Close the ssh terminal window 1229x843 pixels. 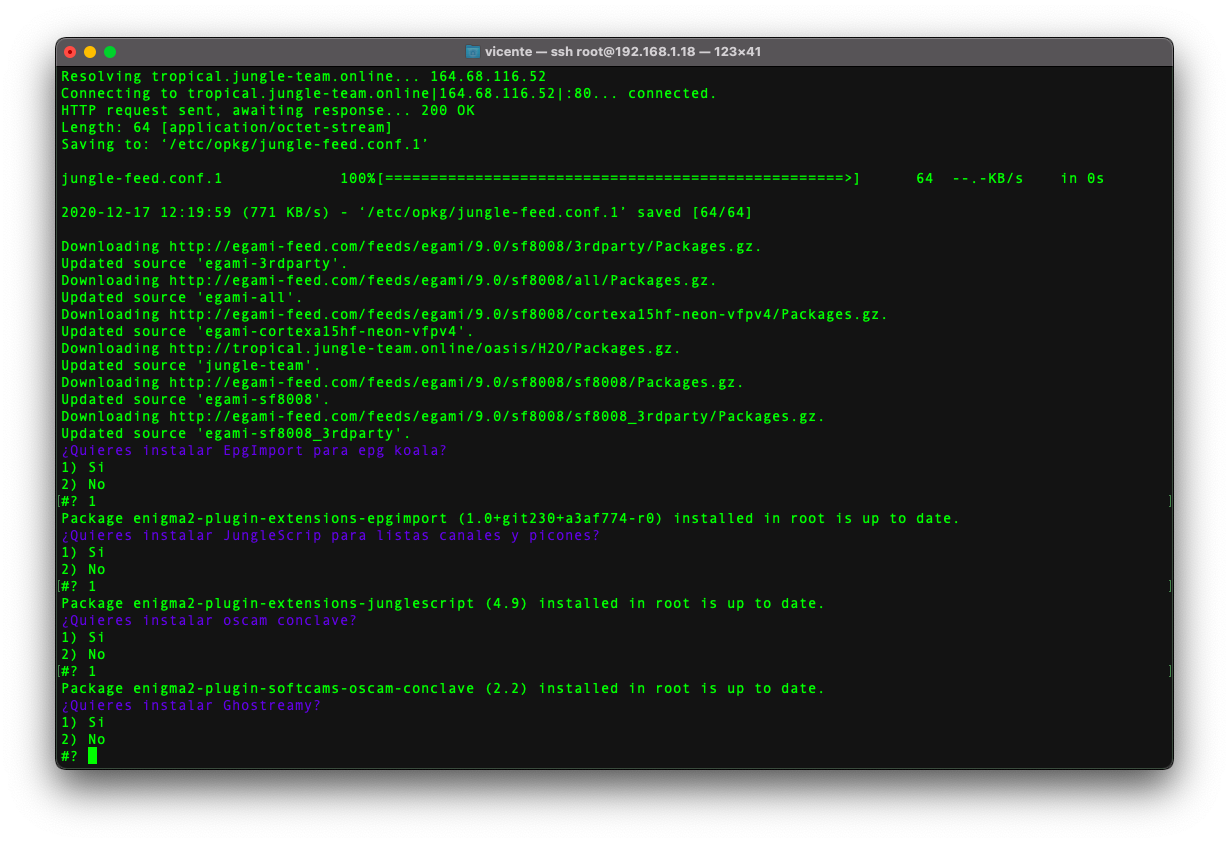pos(70,52)
